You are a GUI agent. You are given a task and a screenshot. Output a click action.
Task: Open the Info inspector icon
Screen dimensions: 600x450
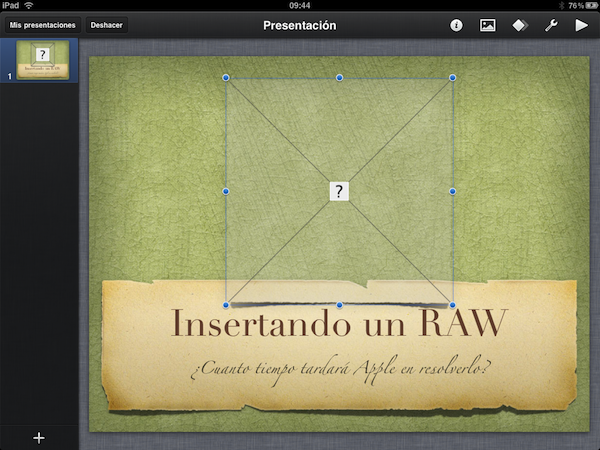point(456,25)
